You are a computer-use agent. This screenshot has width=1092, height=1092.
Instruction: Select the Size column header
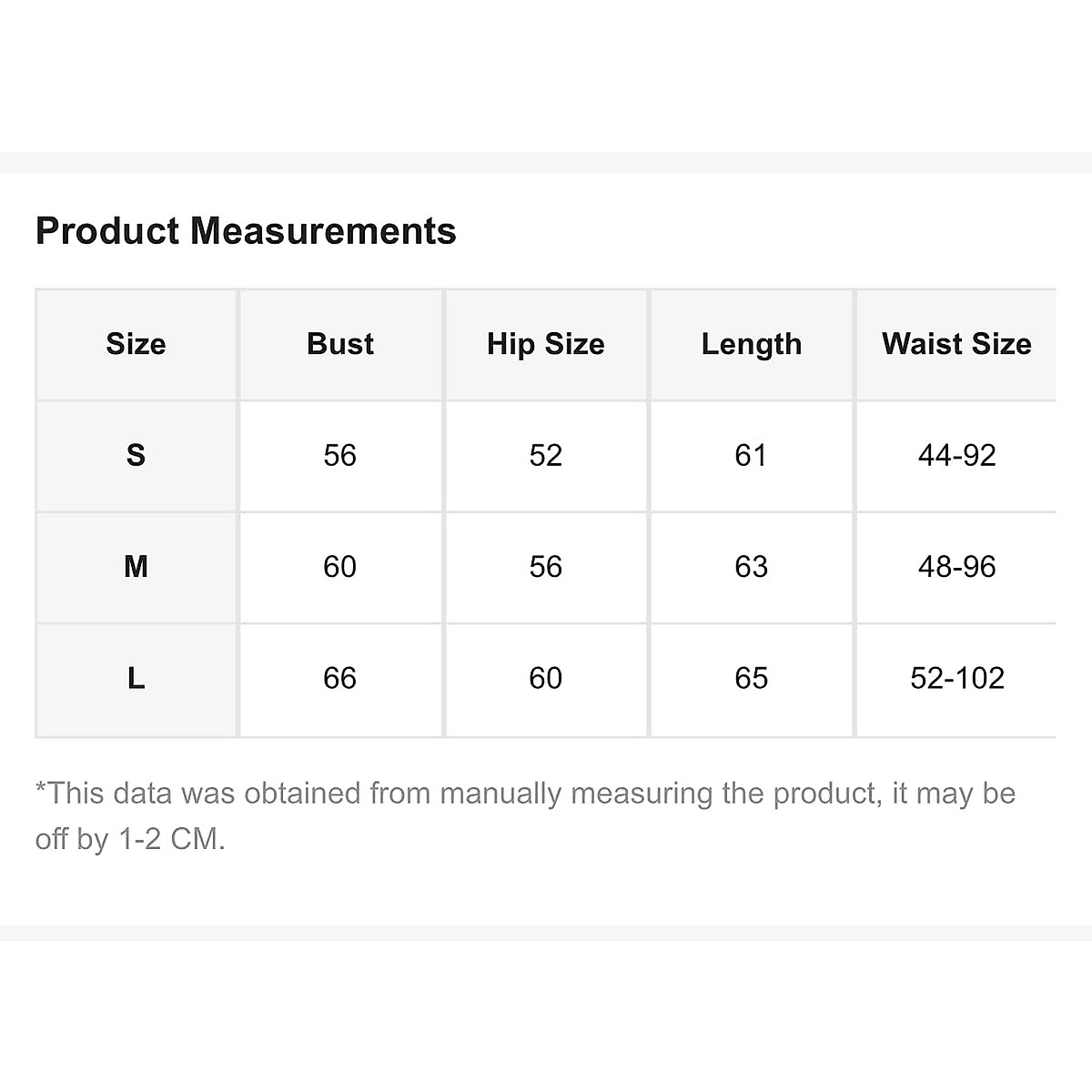pos(136,344)
